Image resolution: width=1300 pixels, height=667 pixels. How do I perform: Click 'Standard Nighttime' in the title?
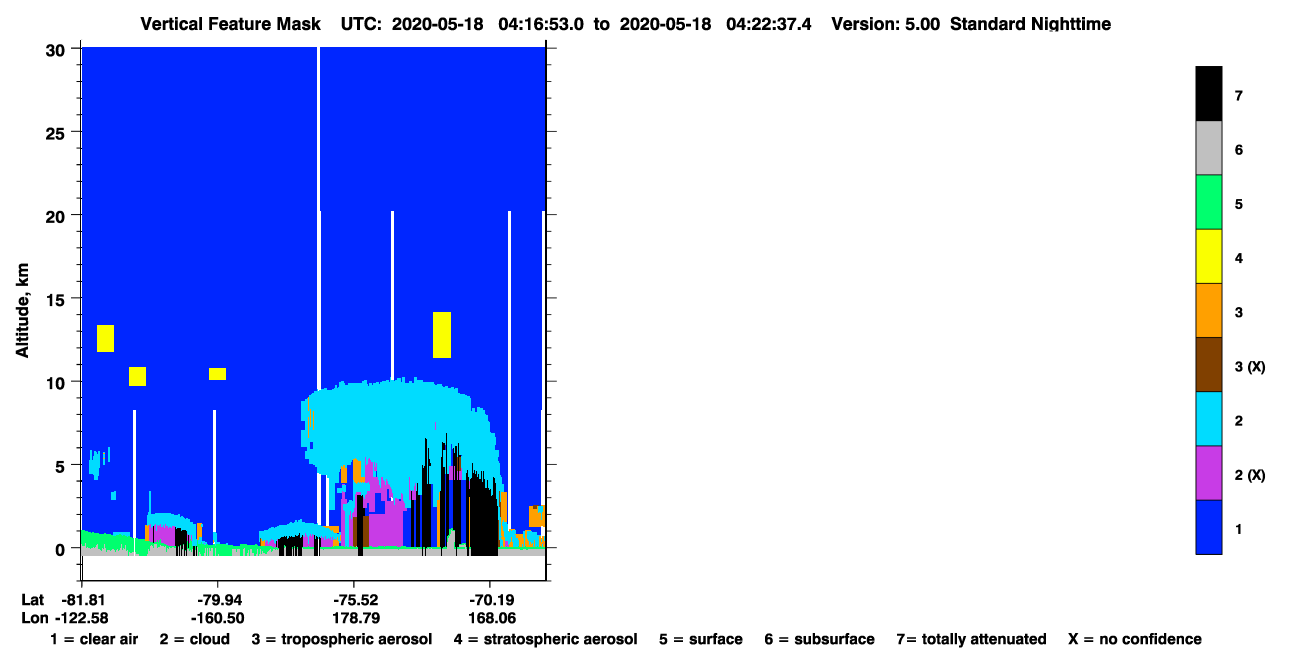pyautogui.click(x=1030, y=24)
